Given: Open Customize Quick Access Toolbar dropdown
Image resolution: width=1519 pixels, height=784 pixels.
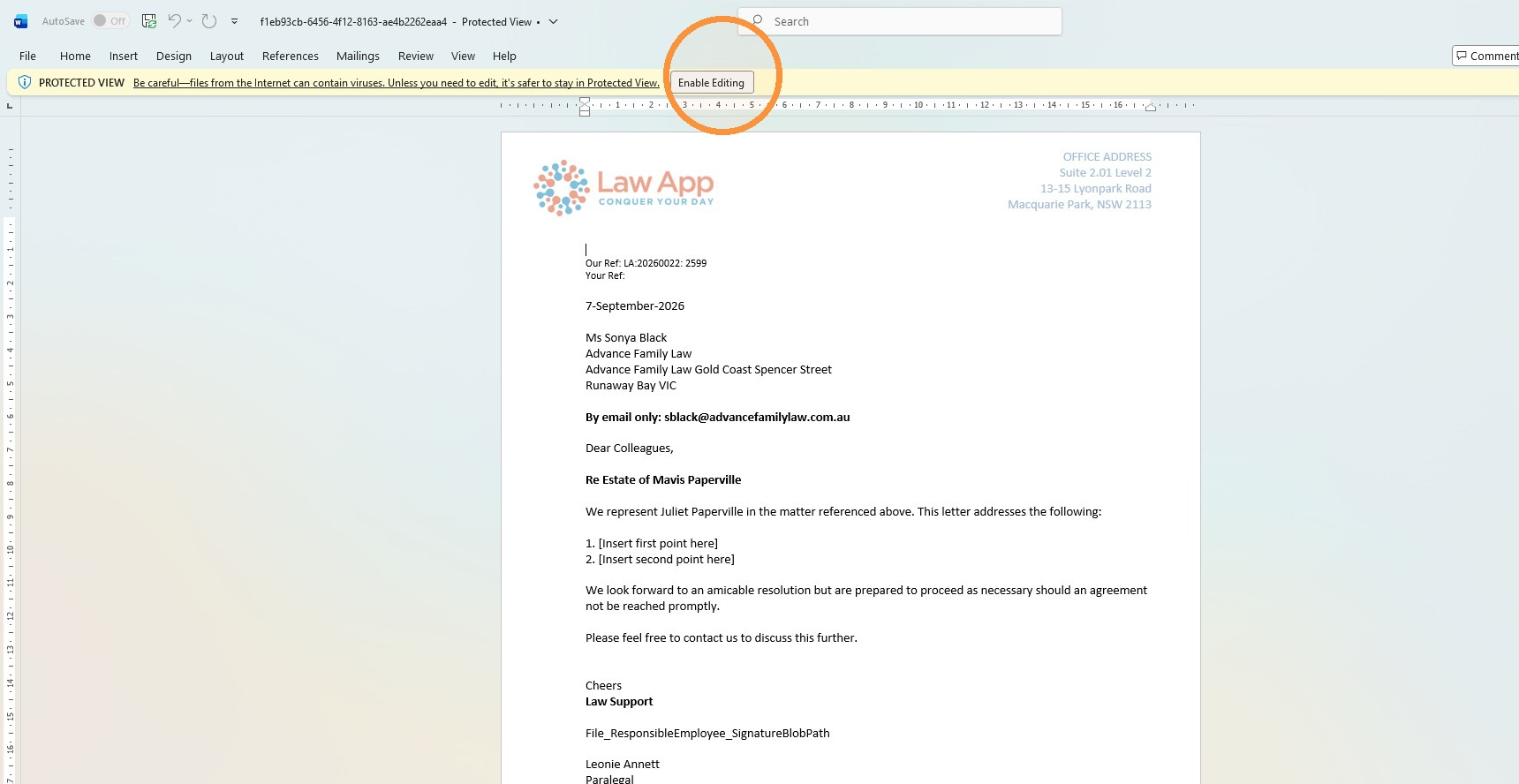Looking at the screenshot, I should [x=234, y=21].
